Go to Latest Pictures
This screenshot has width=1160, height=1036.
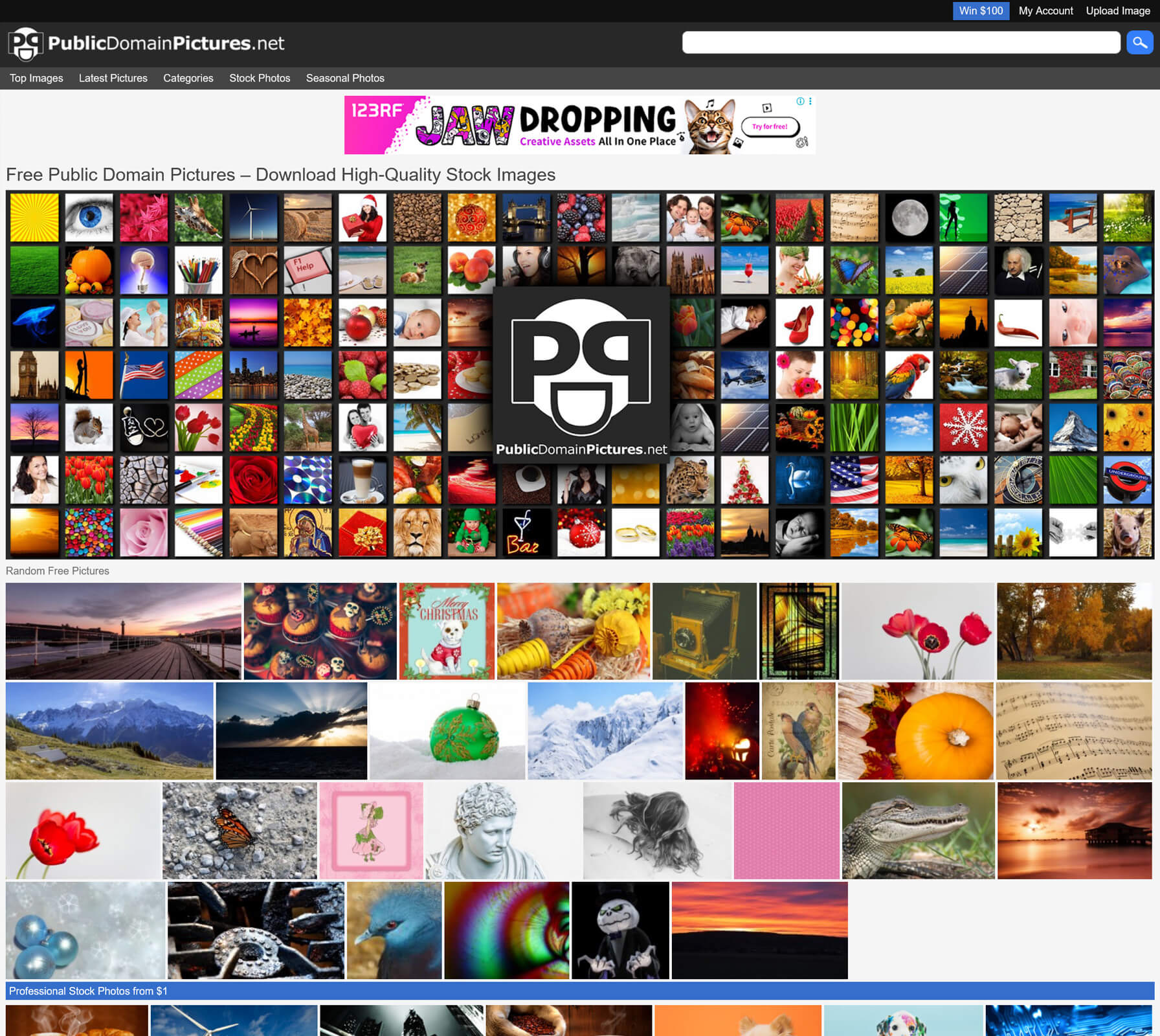click(x=113, y=78)
